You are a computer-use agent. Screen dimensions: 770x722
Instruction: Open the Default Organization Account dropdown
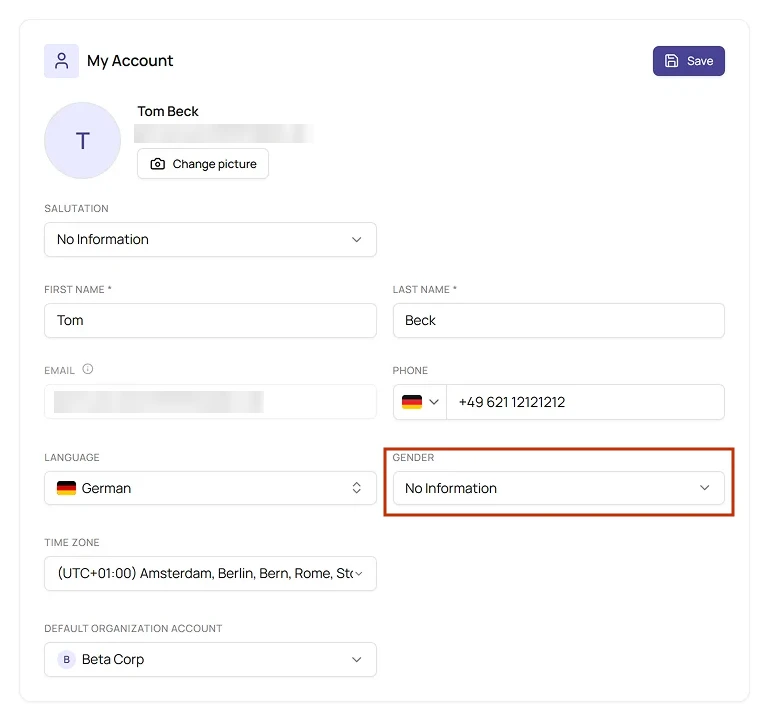(210, 659)
